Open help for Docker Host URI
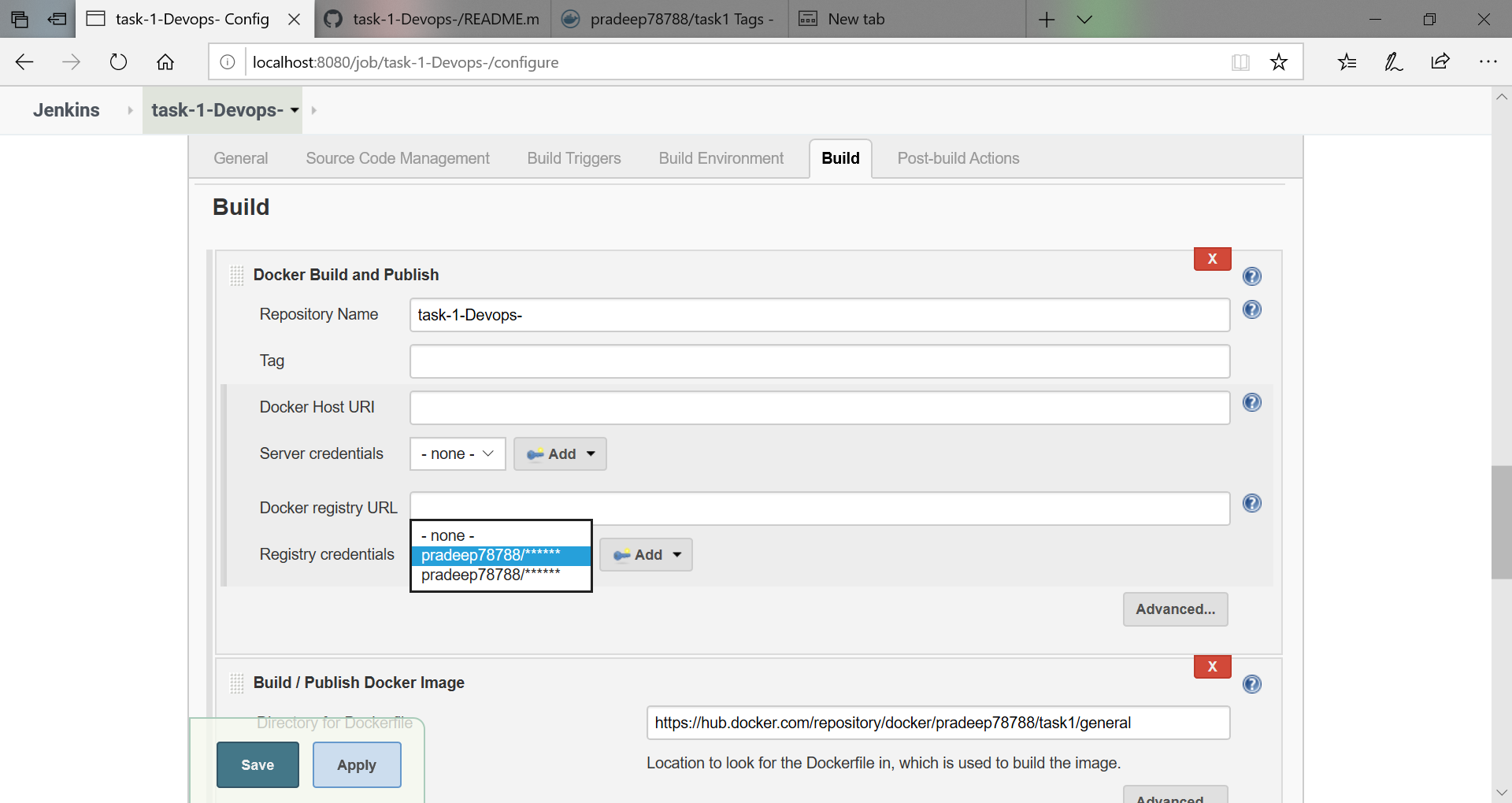 point(1251,402)
